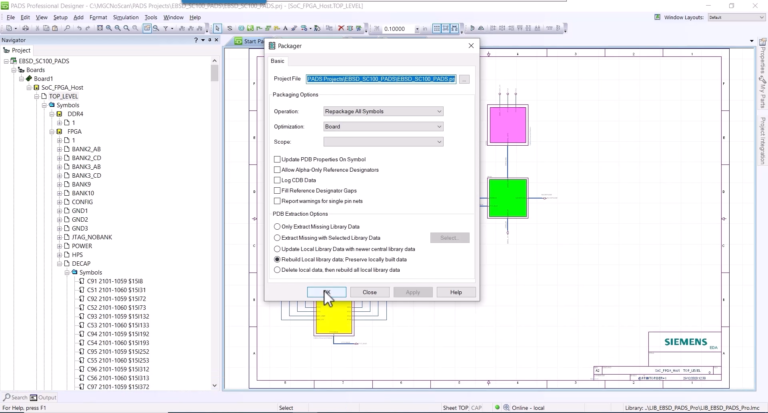Click the Print toolbar icon

point(25,28)
